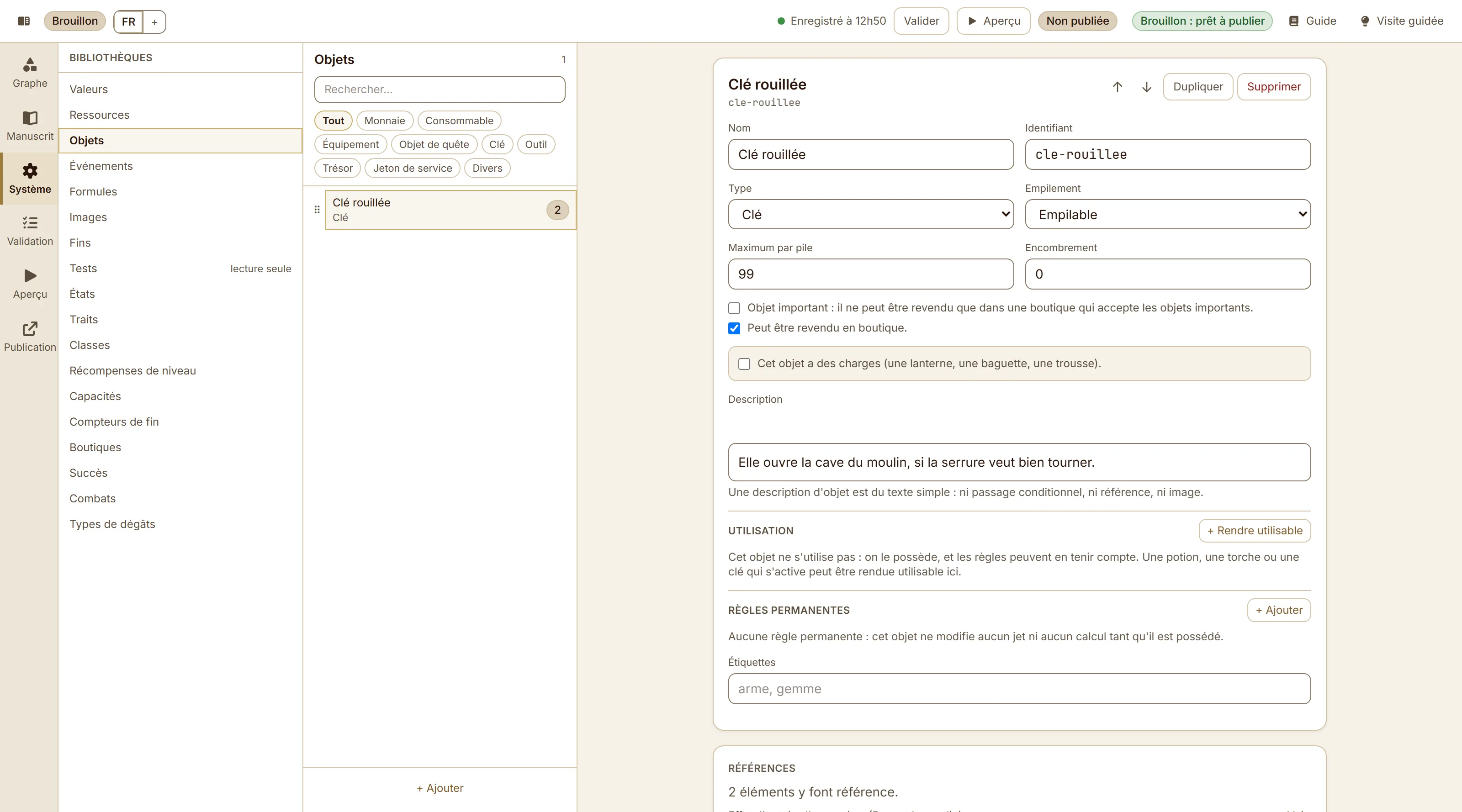Open the Validation checklist section

pyautogui.click(x=30, y=231)
